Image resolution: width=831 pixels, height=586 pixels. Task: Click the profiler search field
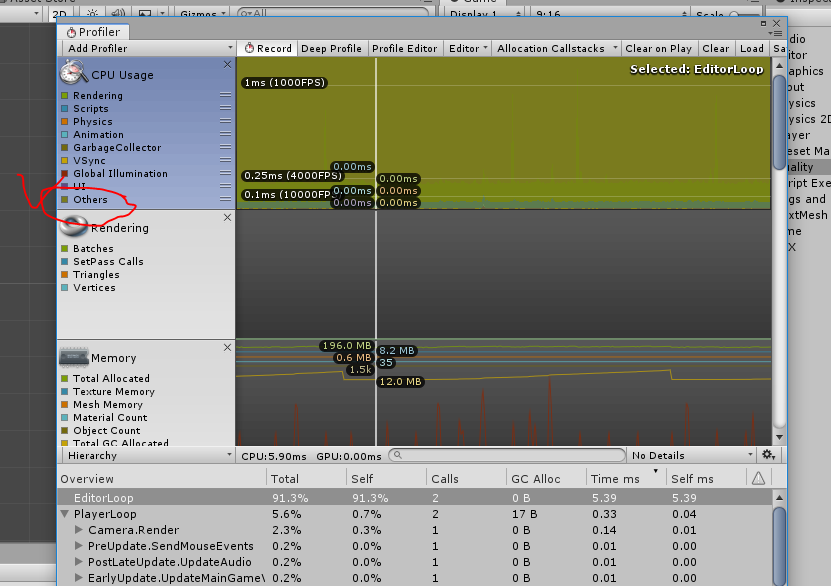506,455
